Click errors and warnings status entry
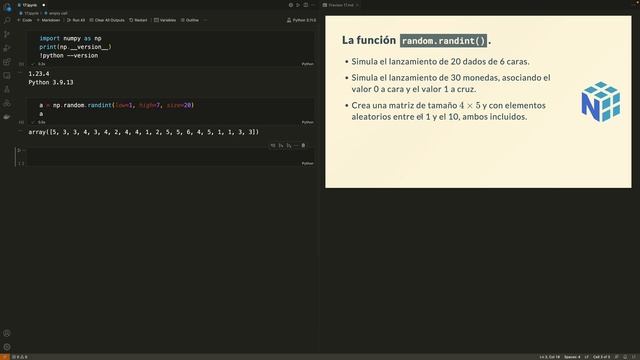Viewport: 640px width, 360px height. [20, 357]
